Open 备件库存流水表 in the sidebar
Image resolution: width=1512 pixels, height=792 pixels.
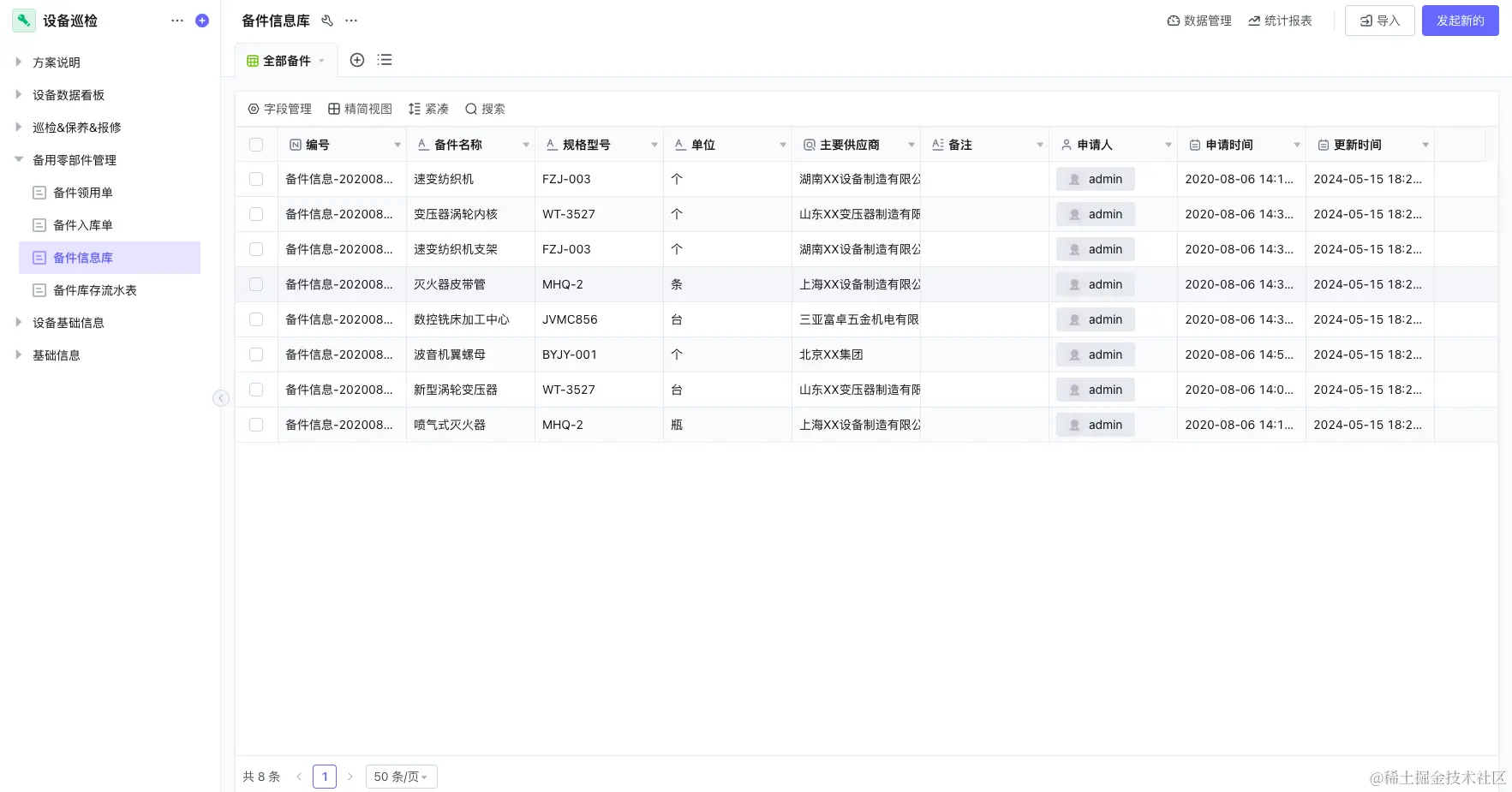[110, 290]
